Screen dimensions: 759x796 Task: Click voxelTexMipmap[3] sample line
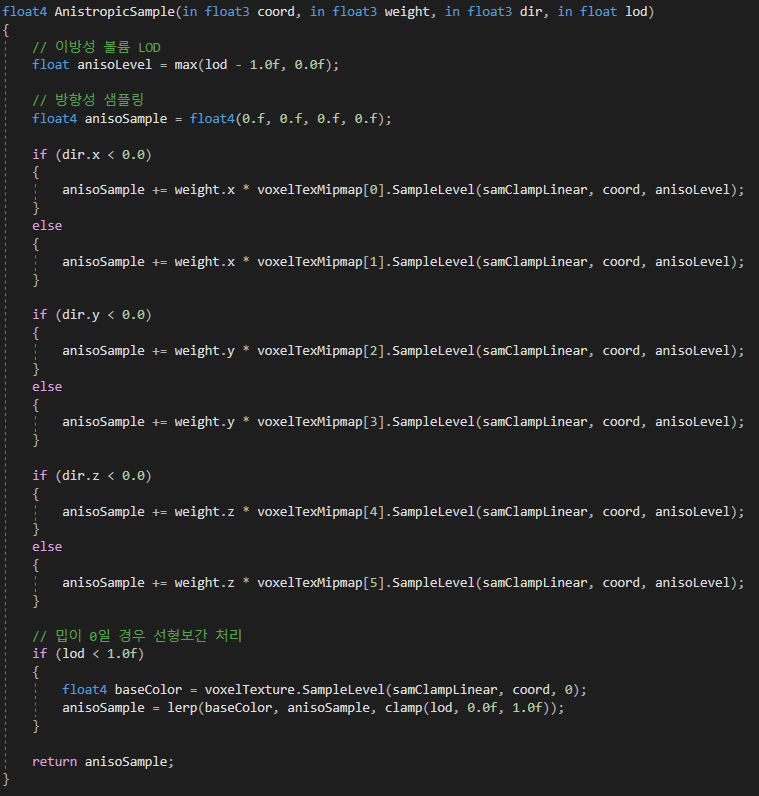[x=403, y=422]
